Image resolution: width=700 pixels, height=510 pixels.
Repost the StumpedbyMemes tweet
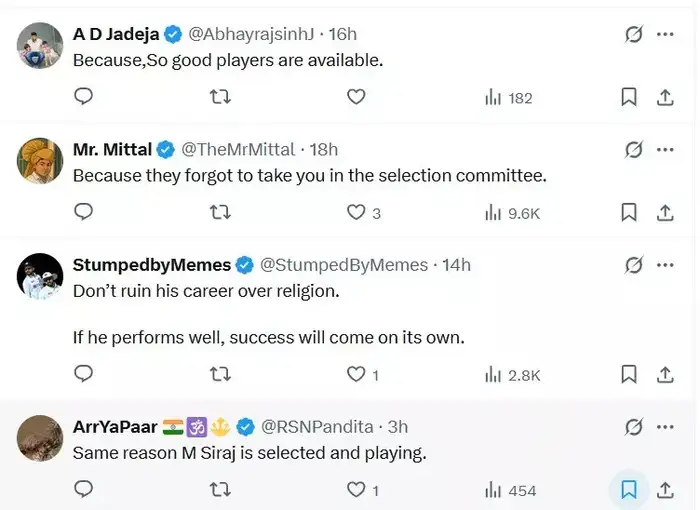click(x=221, y=375)
